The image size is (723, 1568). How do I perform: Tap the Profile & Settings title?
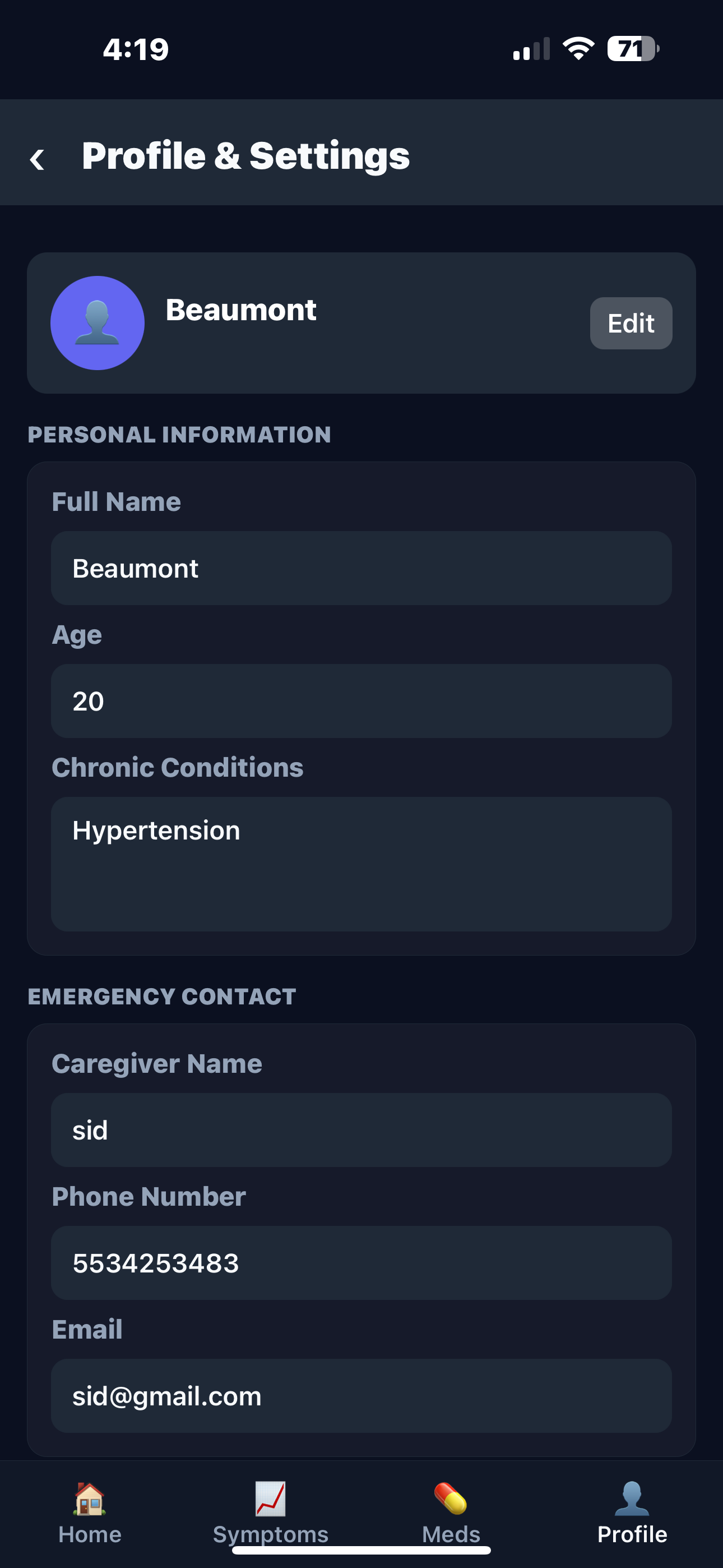tap(246, 156)
